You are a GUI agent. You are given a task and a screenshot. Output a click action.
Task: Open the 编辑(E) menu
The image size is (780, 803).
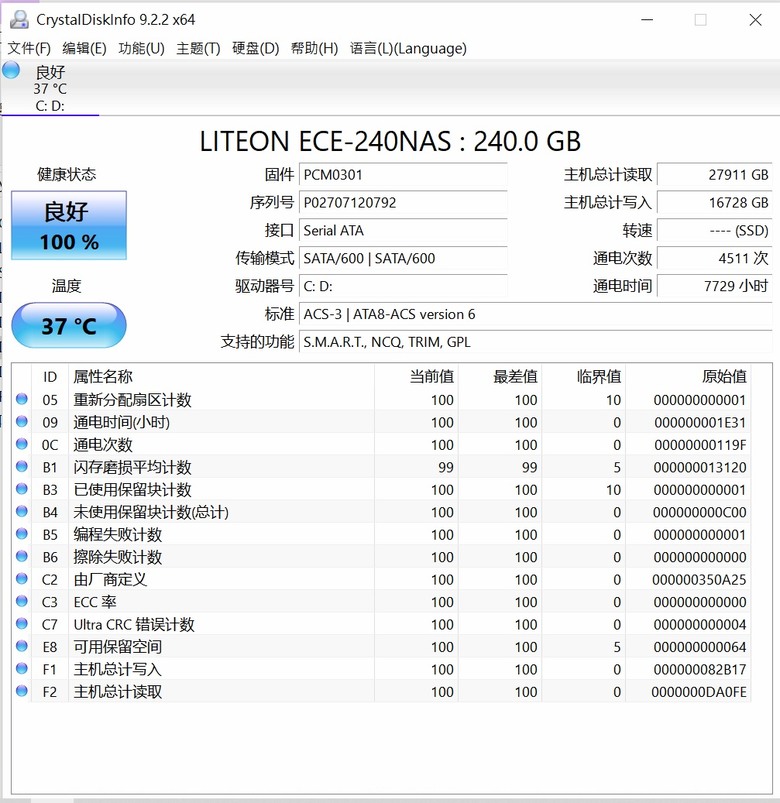85,48
